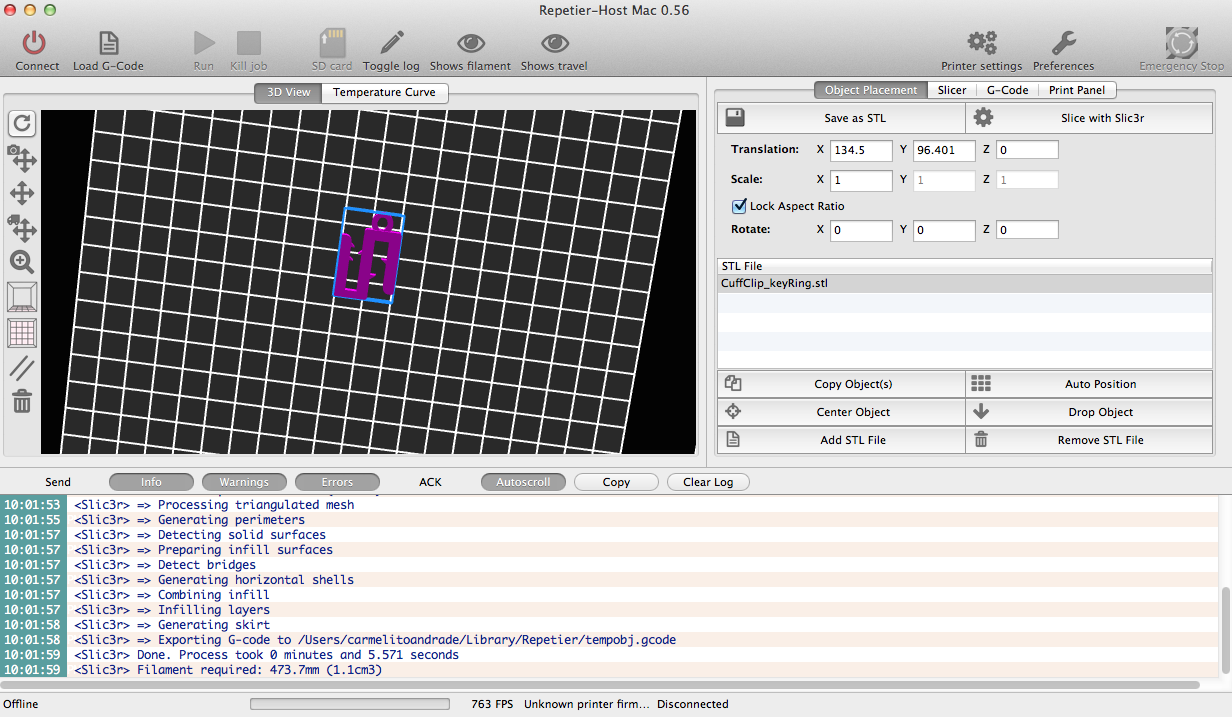Reset the 3D view with the circular arrow
The height and width of the screenshot is (717, 1232).
point(22,123)
